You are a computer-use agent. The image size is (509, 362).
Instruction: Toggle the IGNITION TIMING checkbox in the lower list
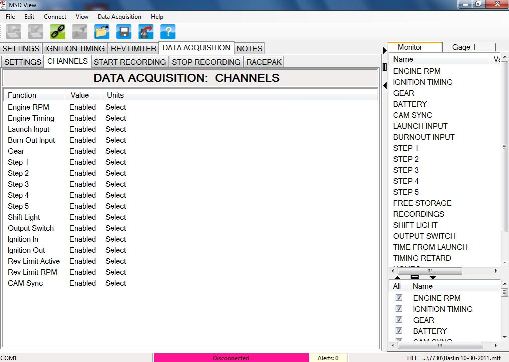pyautogui.click(x=399, y=308)
